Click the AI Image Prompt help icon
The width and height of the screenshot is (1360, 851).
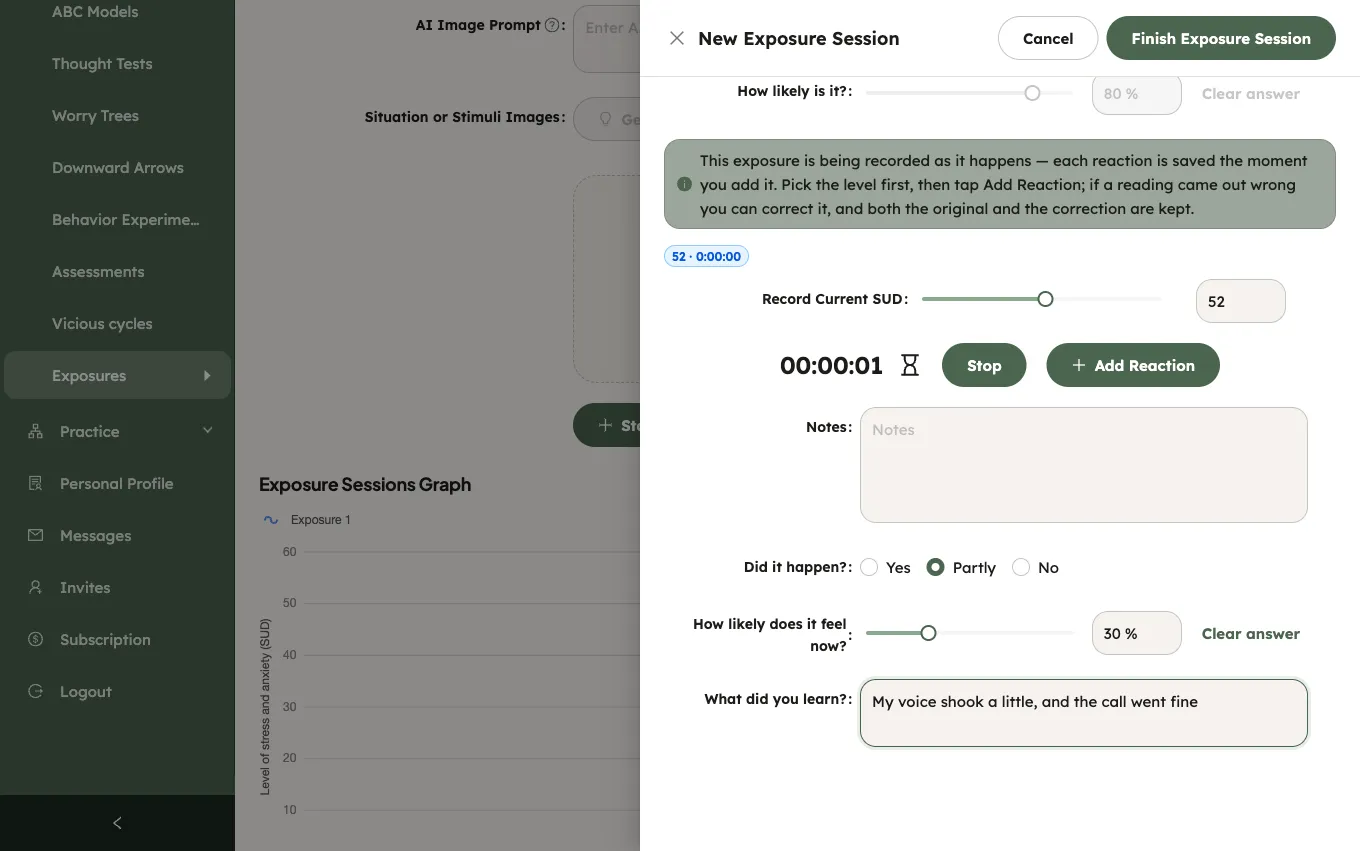pos(552,25)
